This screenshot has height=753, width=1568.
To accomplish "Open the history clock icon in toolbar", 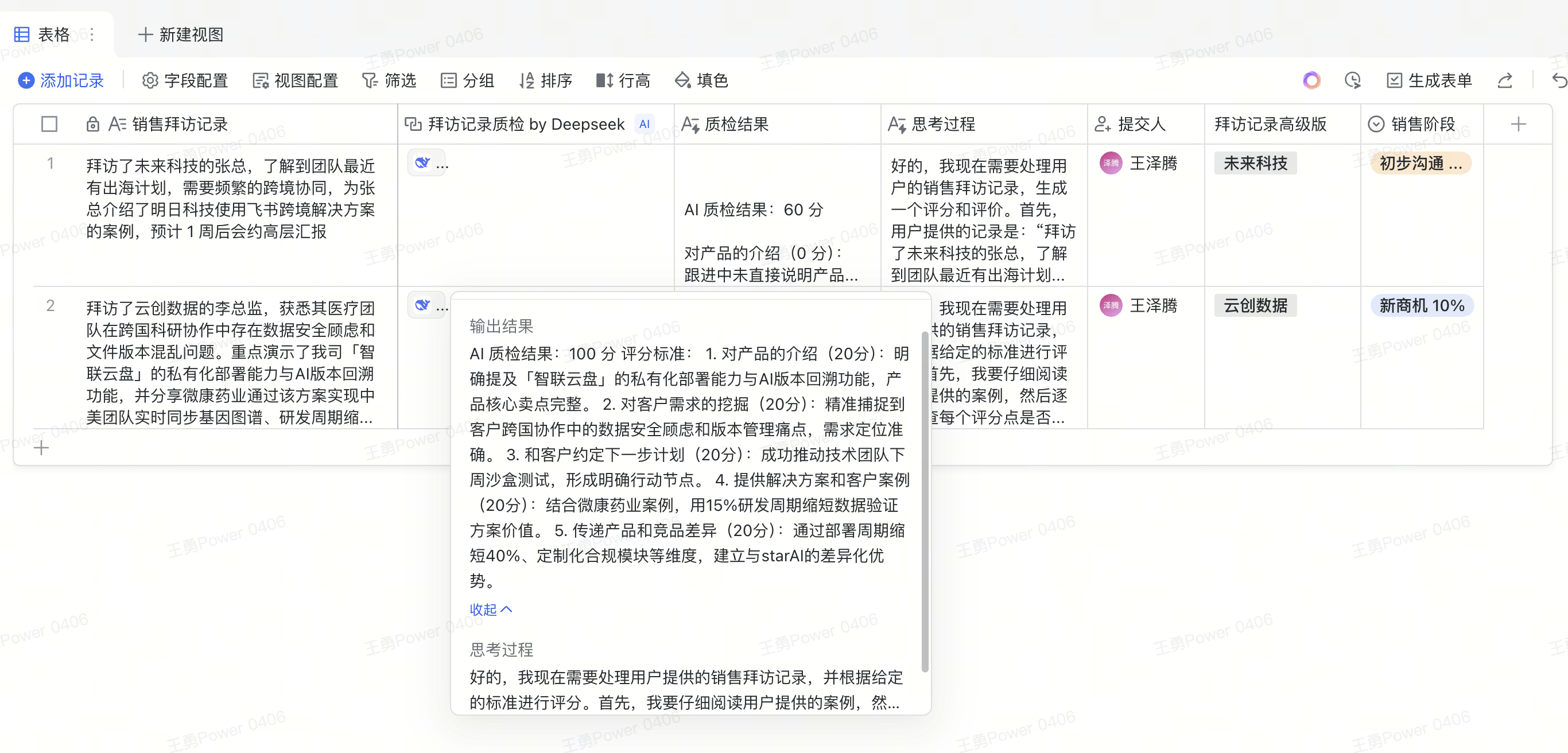I will pyautogui.click(x=1352, y=80).
